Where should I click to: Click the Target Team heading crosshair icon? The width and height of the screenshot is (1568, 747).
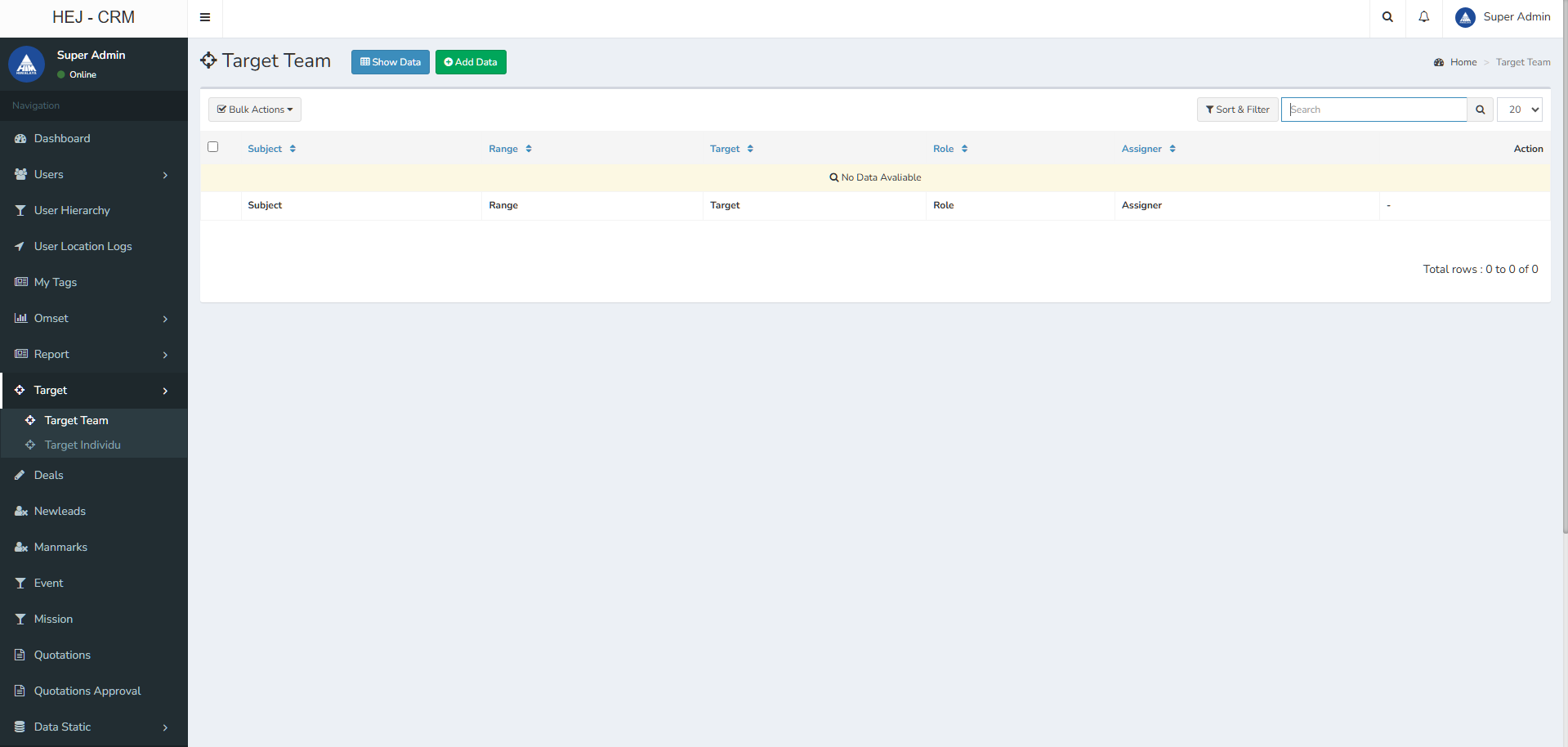tap(208, 60)
